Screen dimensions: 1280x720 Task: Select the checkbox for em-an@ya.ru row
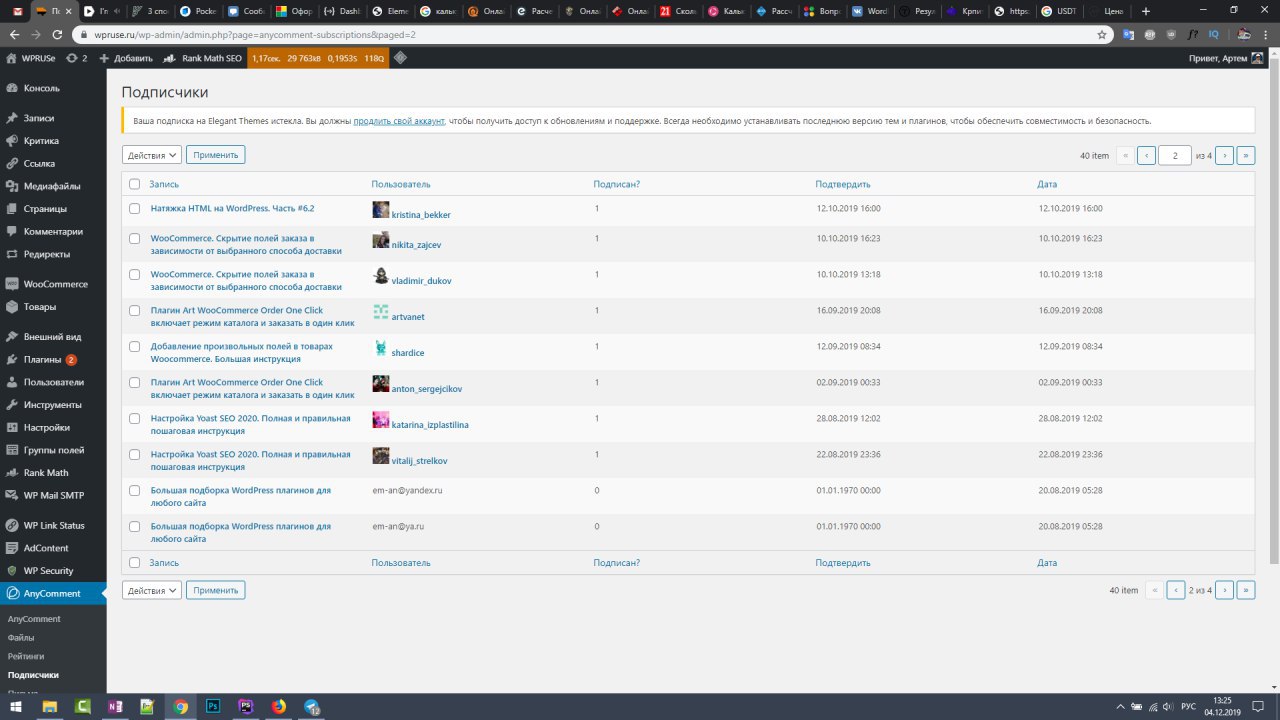pos(135,526)
